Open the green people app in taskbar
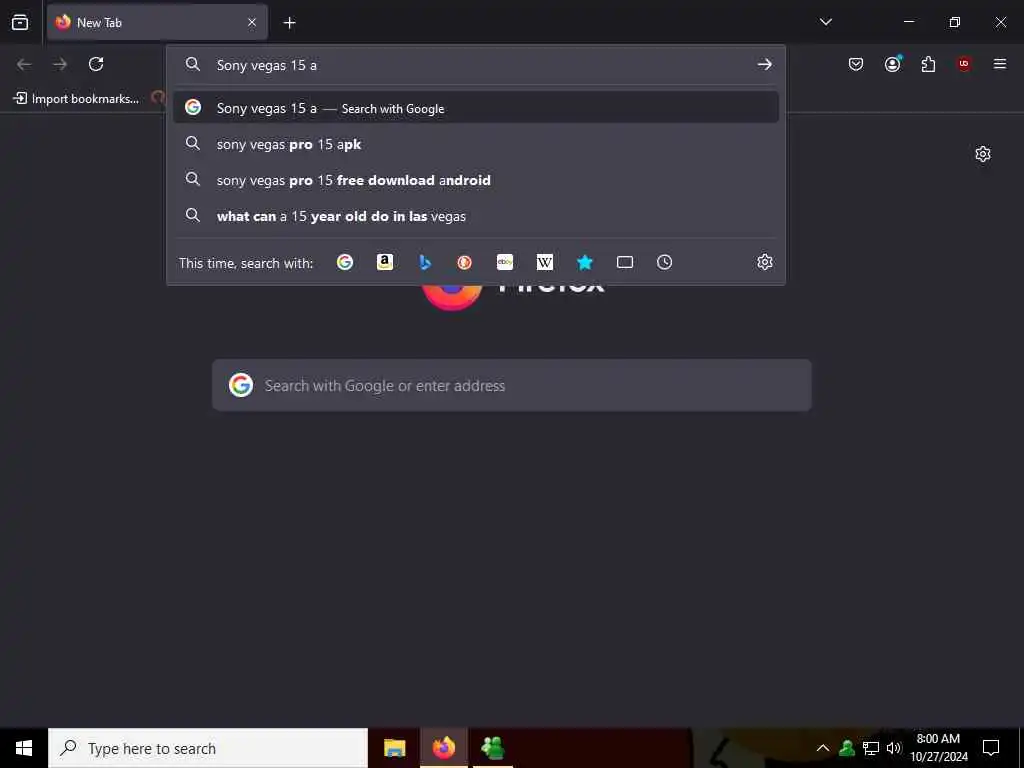This screenshot has height=768, width=1024. 493,748
